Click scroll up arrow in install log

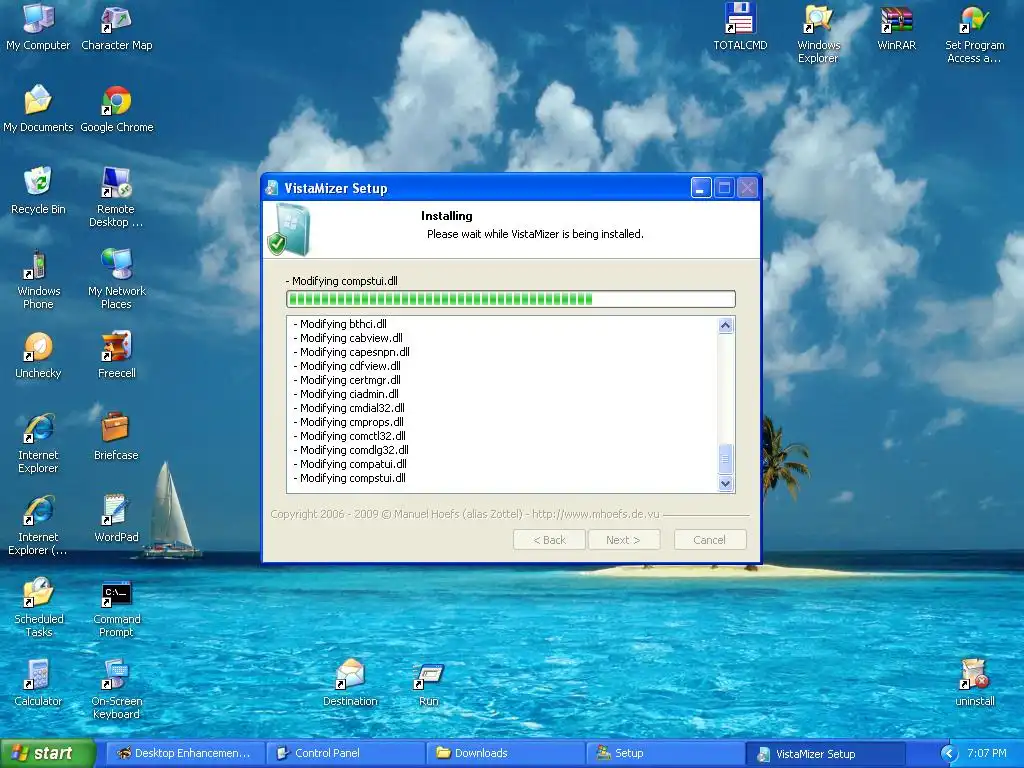725,325
